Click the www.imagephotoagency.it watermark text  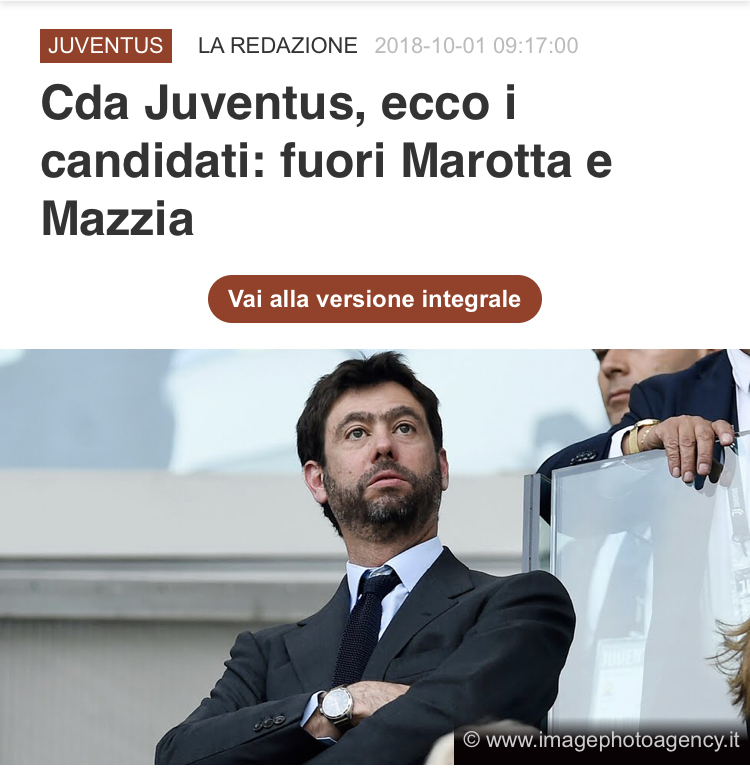pyautogui.click(x=612, y=740)
